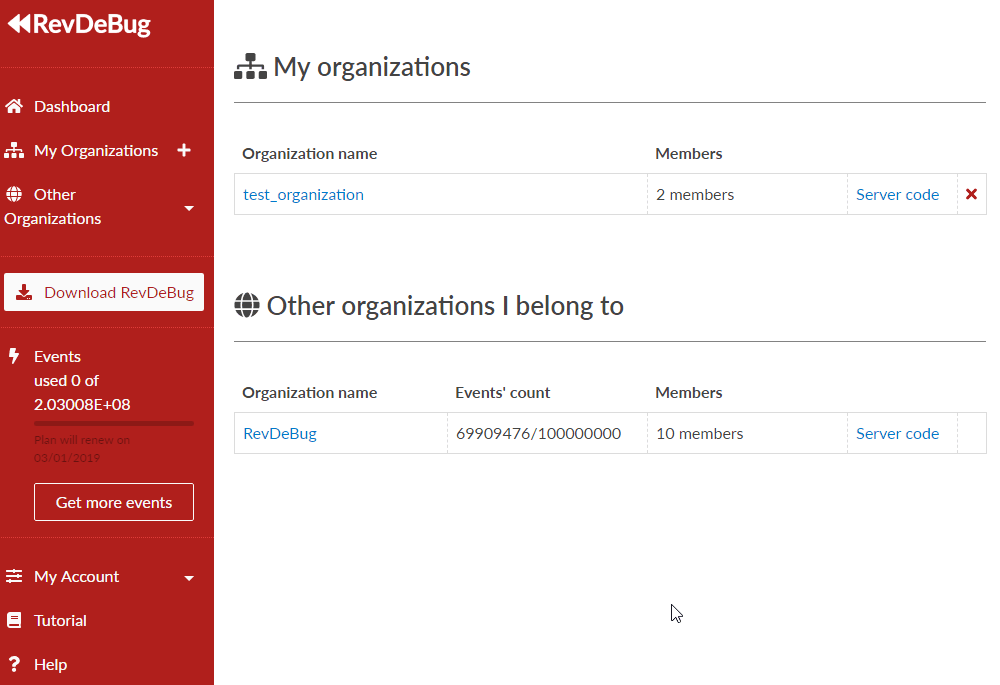Open the RevDeBug organization link
Screen dimensions: 1000x685
(280, 434)
